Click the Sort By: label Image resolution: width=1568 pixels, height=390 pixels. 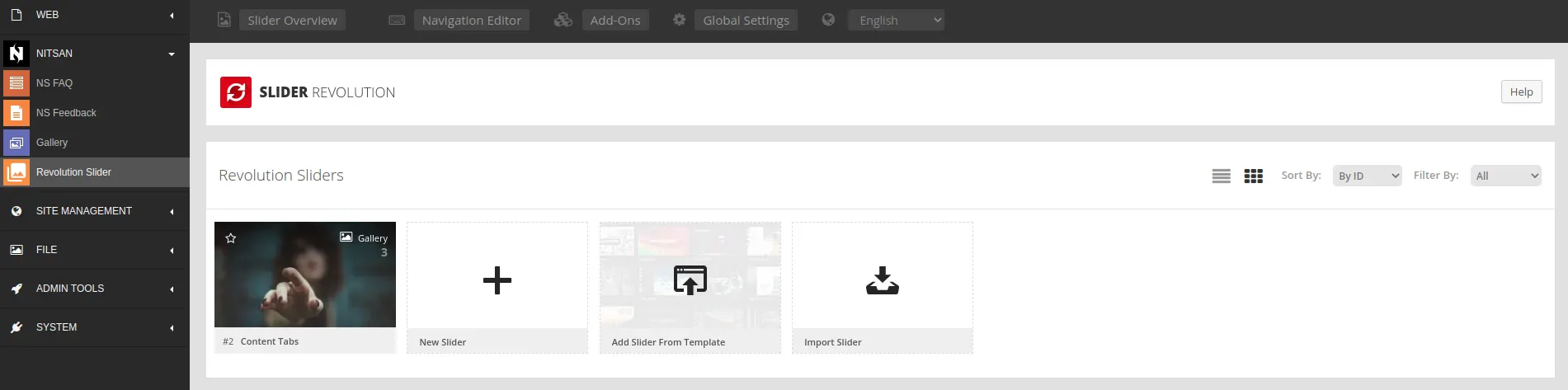(x=1301, y=176)
